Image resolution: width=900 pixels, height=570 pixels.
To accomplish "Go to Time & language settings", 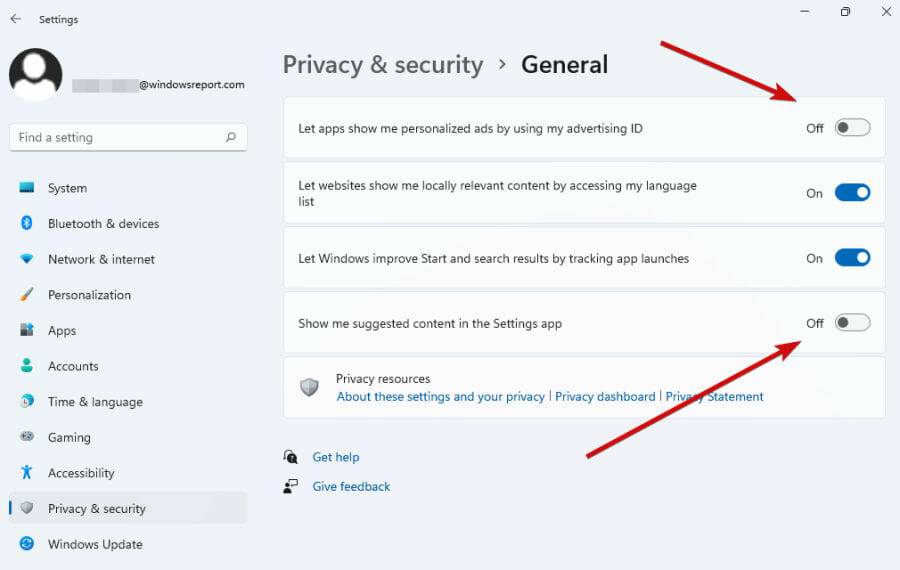I will pyautogui.click(x=95, y=402).
